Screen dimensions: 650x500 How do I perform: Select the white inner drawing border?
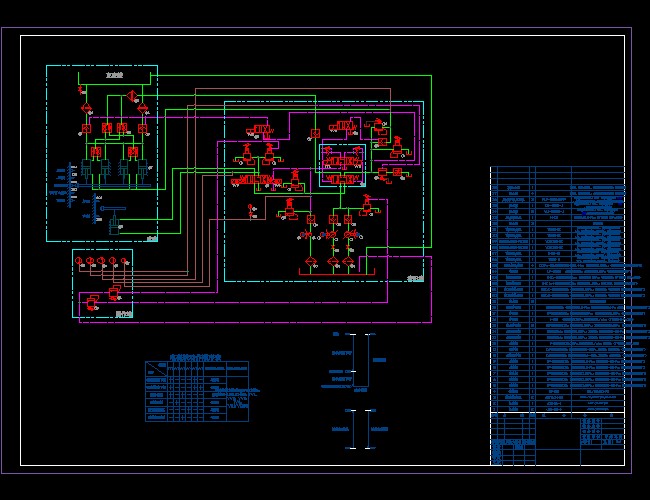[323, 250]
